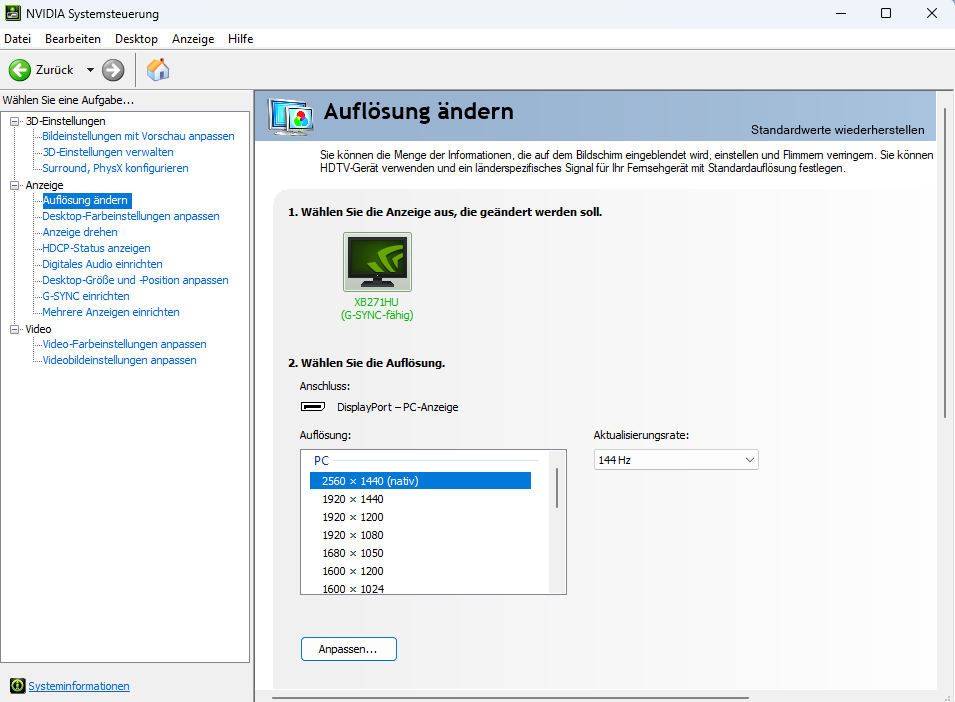This screenshot has height=702, width=955.
Task: Collapse the 3D-Einstellungen tree node
Action: tap(15, 121)
